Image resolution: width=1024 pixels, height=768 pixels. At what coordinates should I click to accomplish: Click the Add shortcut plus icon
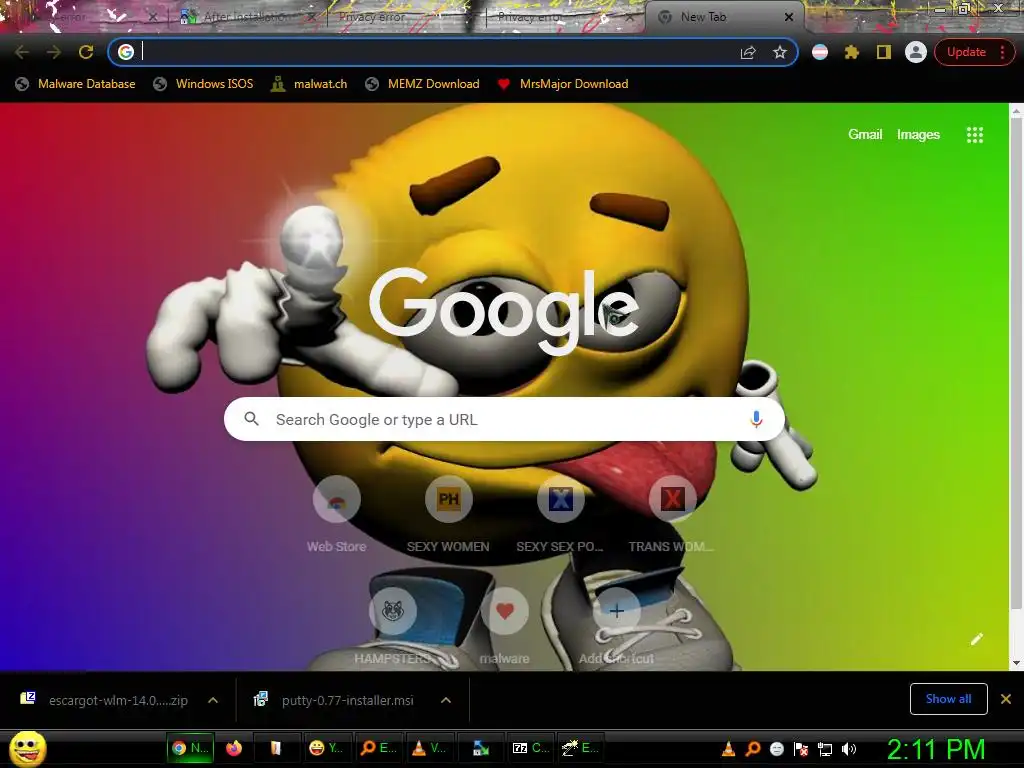pyautogui.click(x=616, y=611)
